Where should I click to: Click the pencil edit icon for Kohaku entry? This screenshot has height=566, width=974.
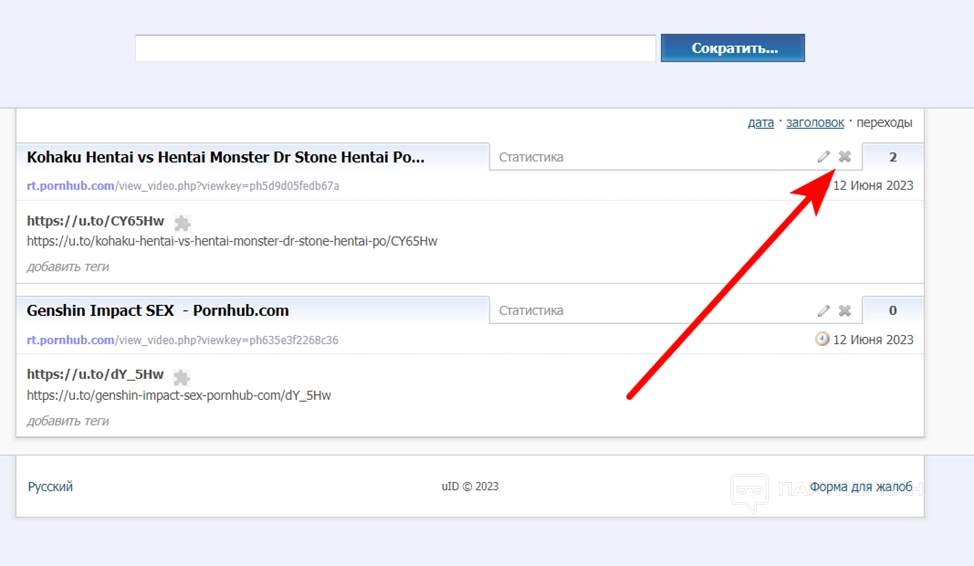coord(824,157)
